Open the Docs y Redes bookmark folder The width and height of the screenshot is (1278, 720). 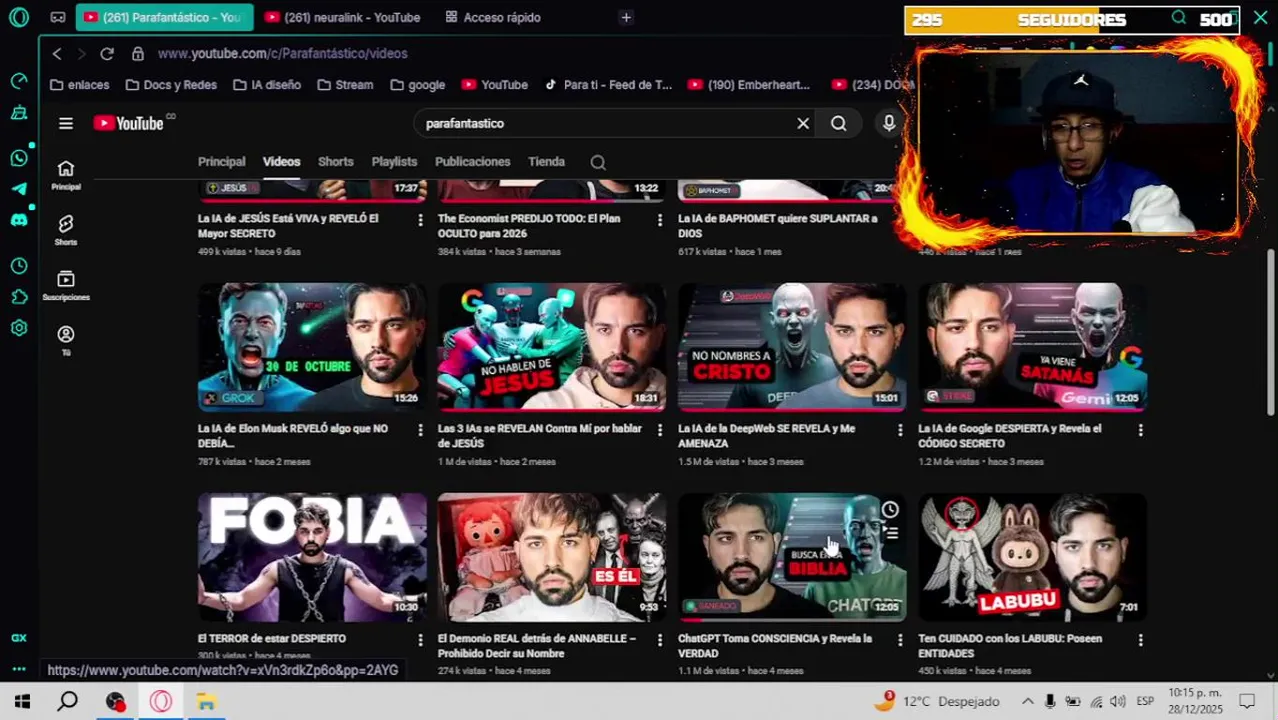[170, 85]
